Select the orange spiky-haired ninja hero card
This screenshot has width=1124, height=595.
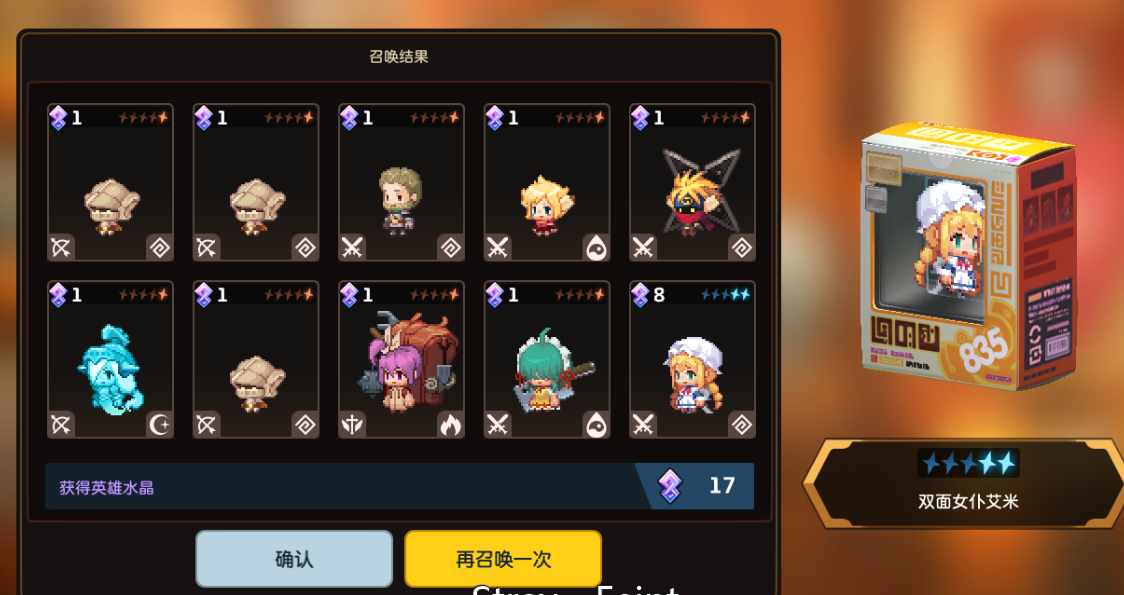(x=692, y=182)
